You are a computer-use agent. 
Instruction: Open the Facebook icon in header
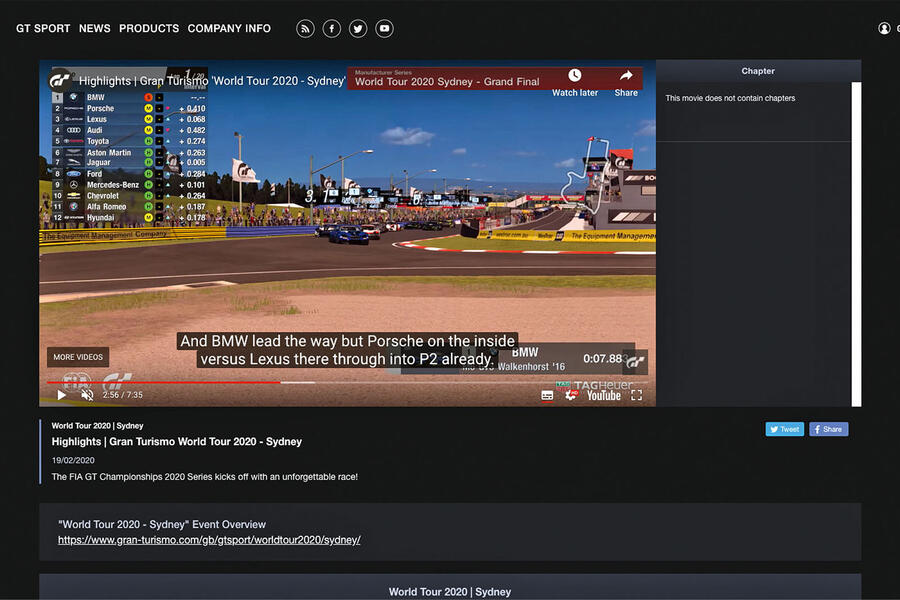click(331, 28)
